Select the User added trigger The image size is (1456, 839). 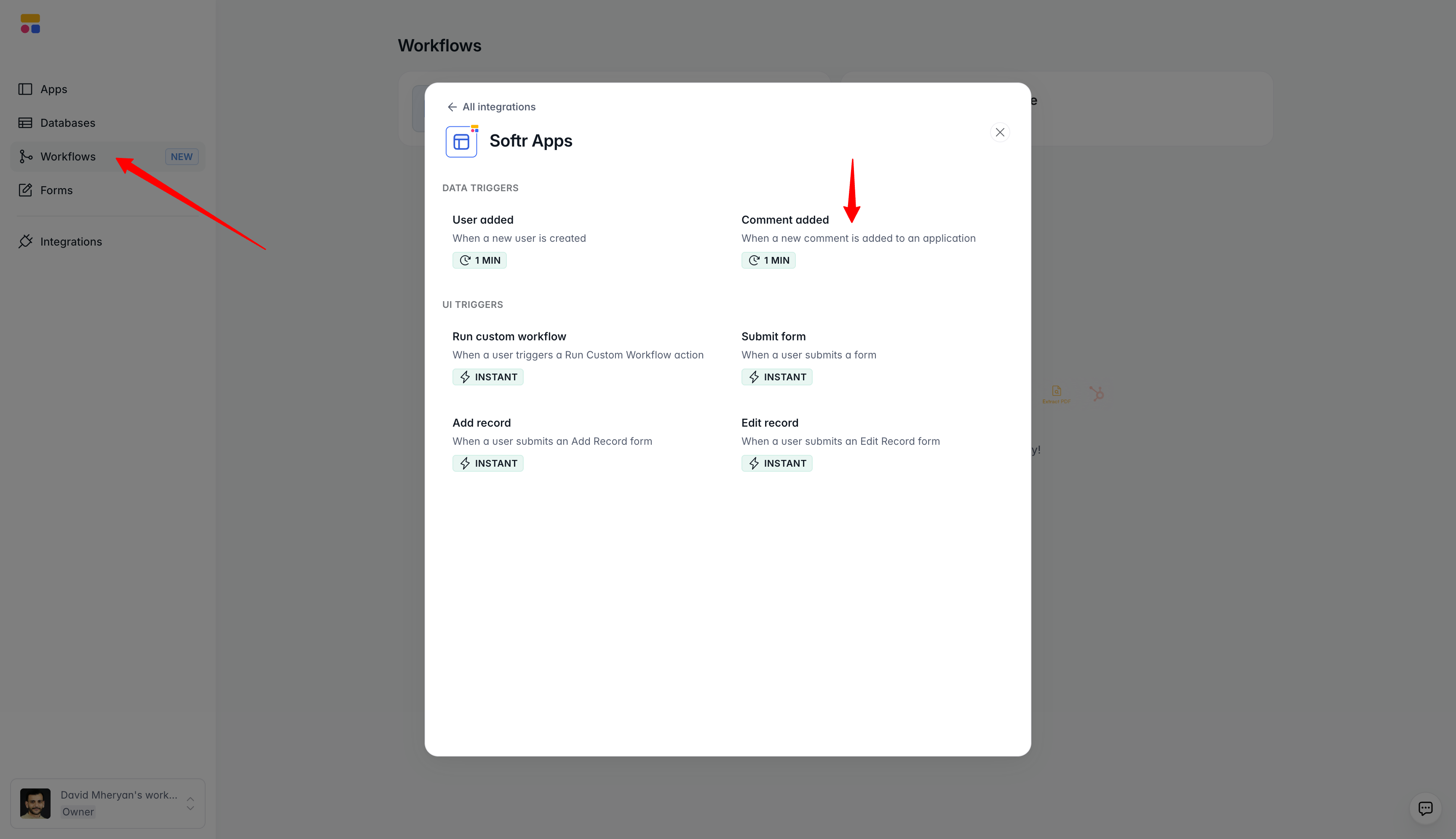(483, 219)
